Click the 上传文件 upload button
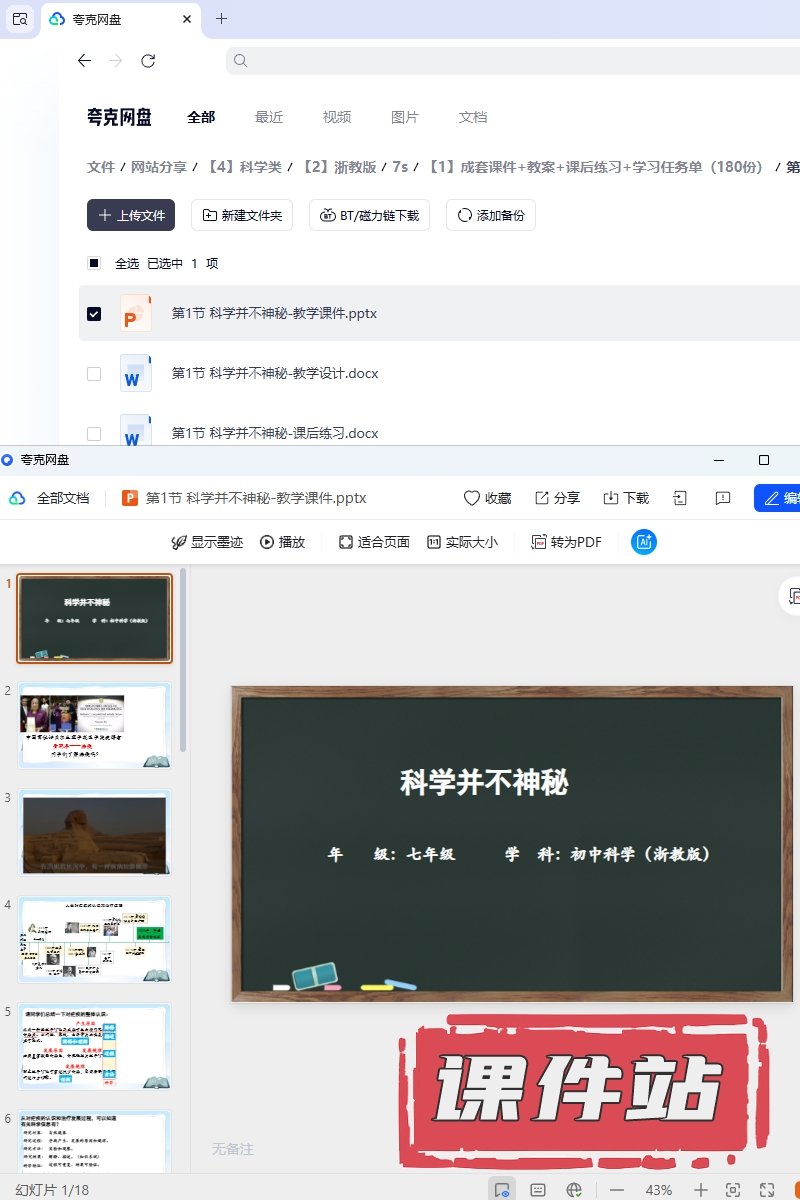 pyautogui.click(x=131, y=215)
